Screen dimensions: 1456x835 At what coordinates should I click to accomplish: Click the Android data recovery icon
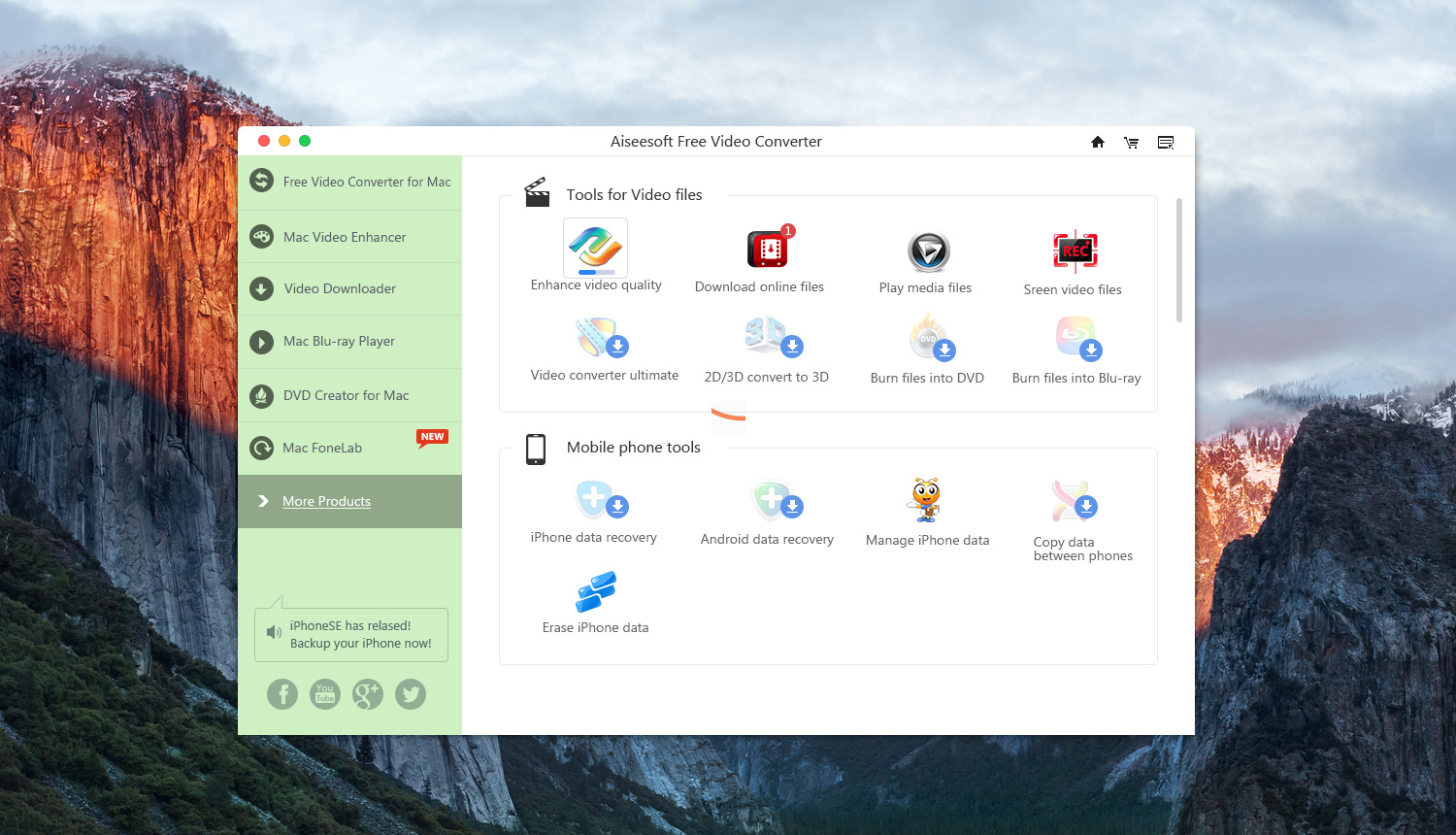click(777, 501)
